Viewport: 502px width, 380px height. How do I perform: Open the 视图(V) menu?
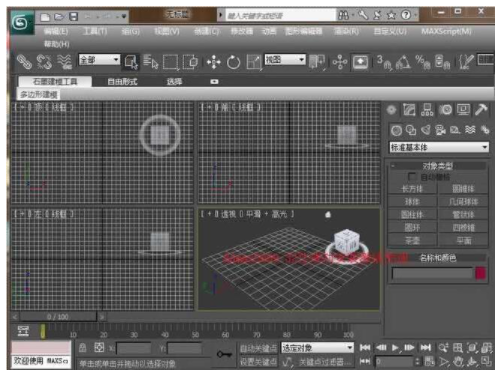167,31
